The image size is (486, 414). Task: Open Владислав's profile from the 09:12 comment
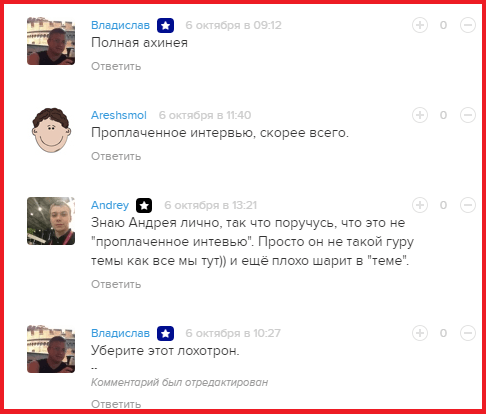coord(120,25)
